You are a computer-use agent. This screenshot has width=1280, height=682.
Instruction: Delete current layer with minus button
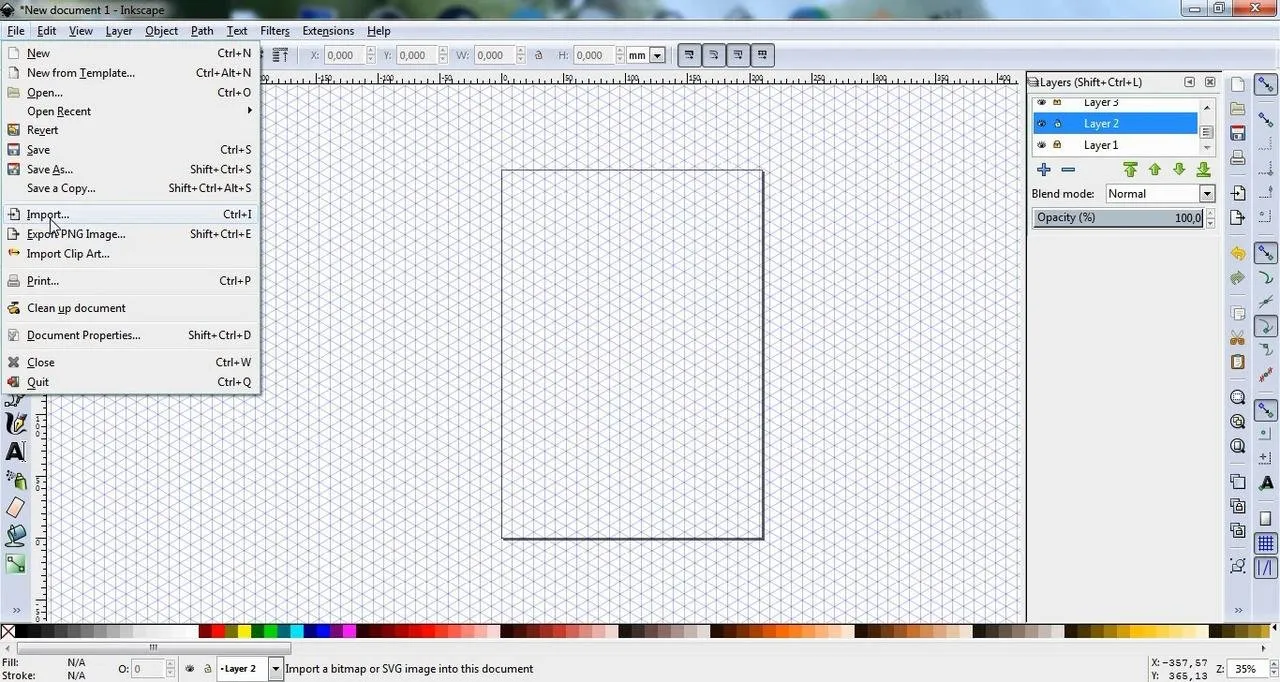point(1068,170)
